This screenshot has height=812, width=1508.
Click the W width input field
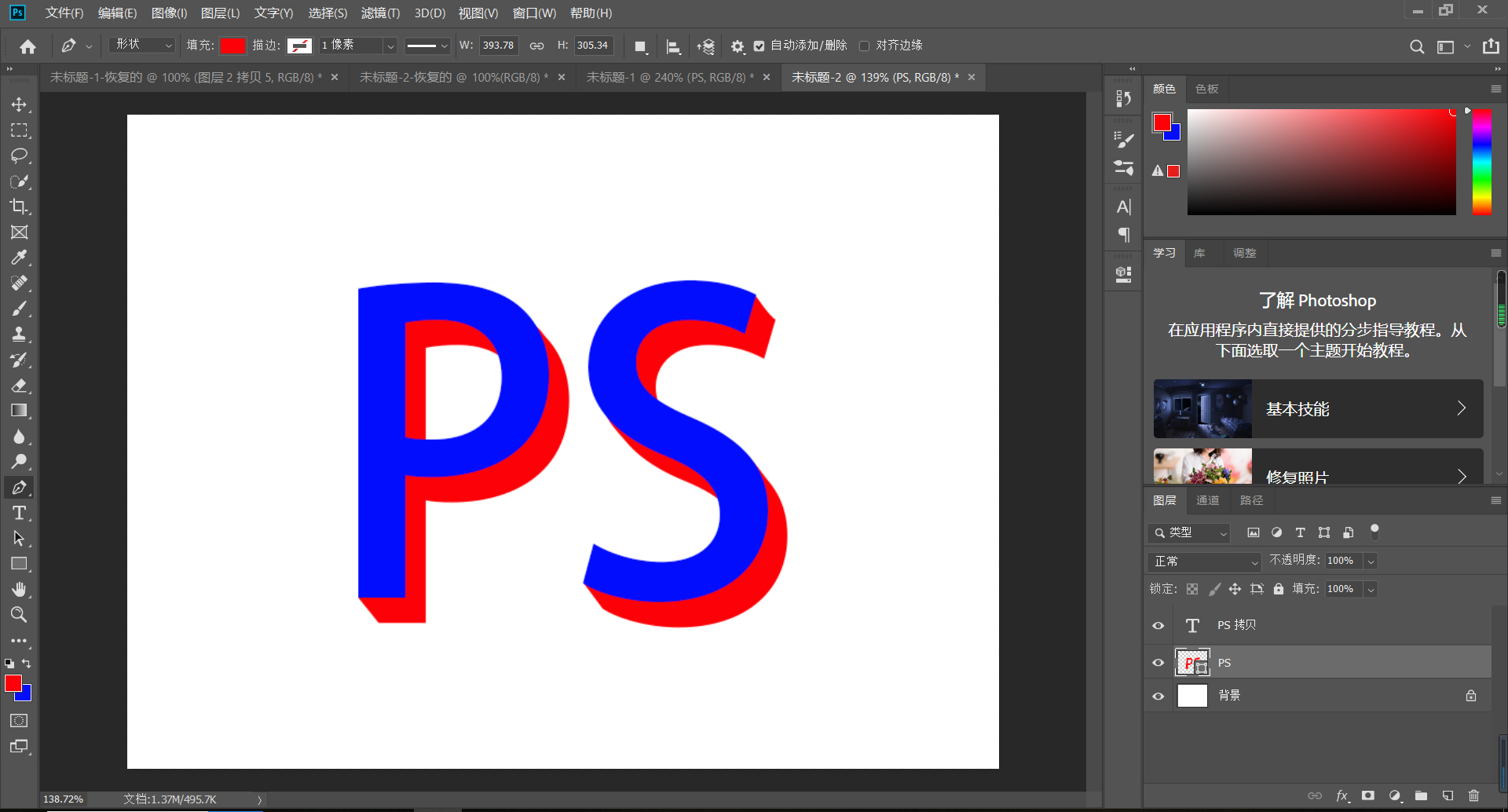tap(498, 46)
